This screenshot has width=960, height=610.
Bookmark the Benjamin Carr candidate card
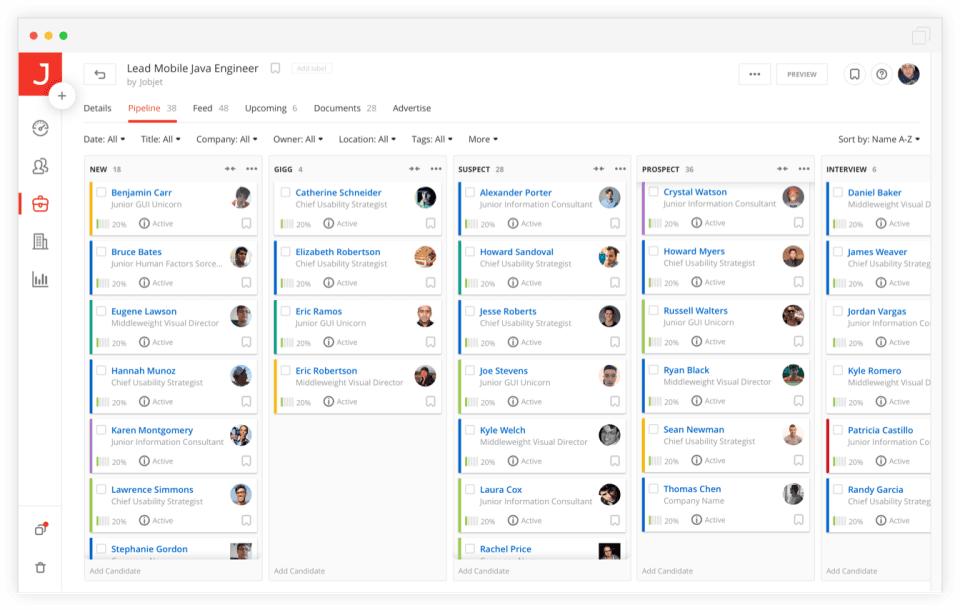246,224
